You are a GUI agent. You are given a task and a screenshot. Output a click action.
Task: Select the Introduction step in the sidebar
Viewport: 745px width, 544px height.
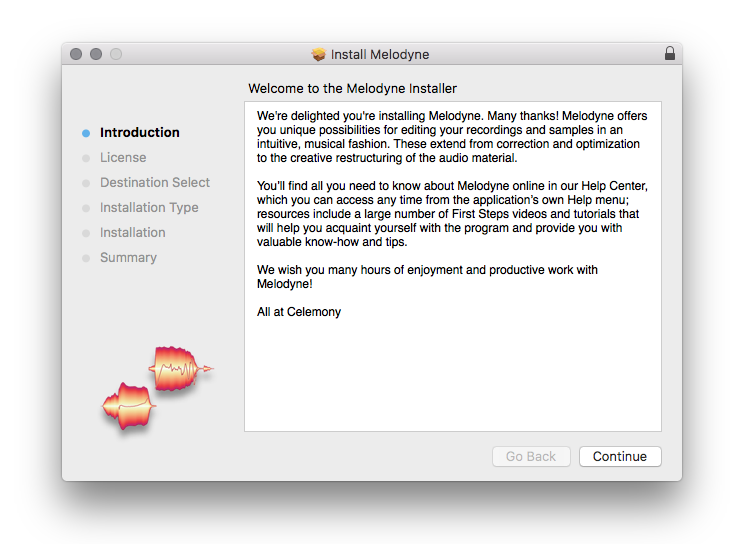pyautogui.click(x=140, y=132)
